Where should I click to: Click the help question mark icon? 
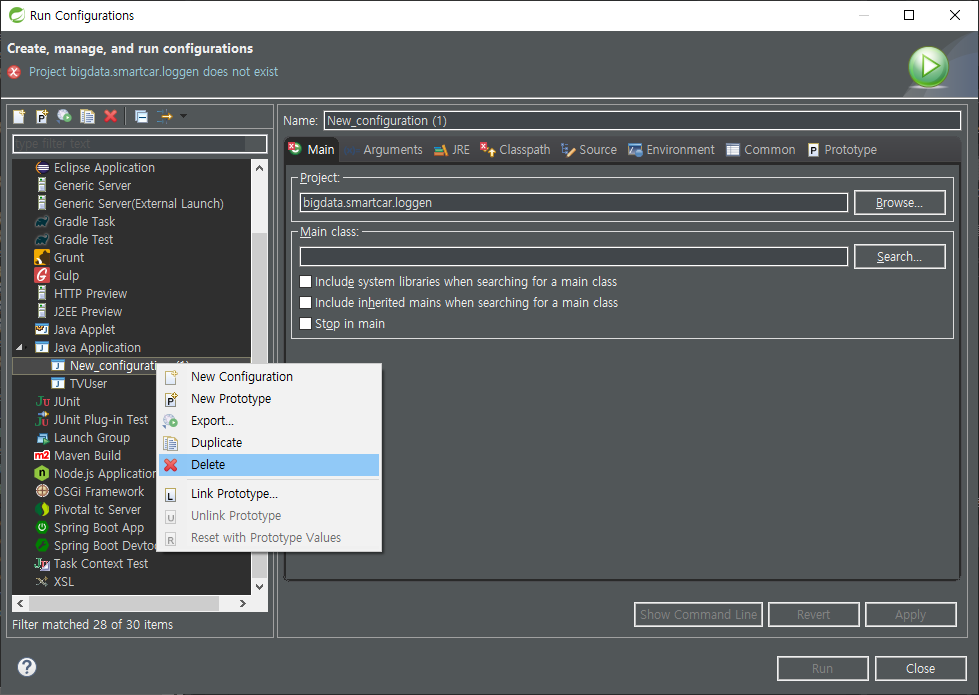coord(27,667)
